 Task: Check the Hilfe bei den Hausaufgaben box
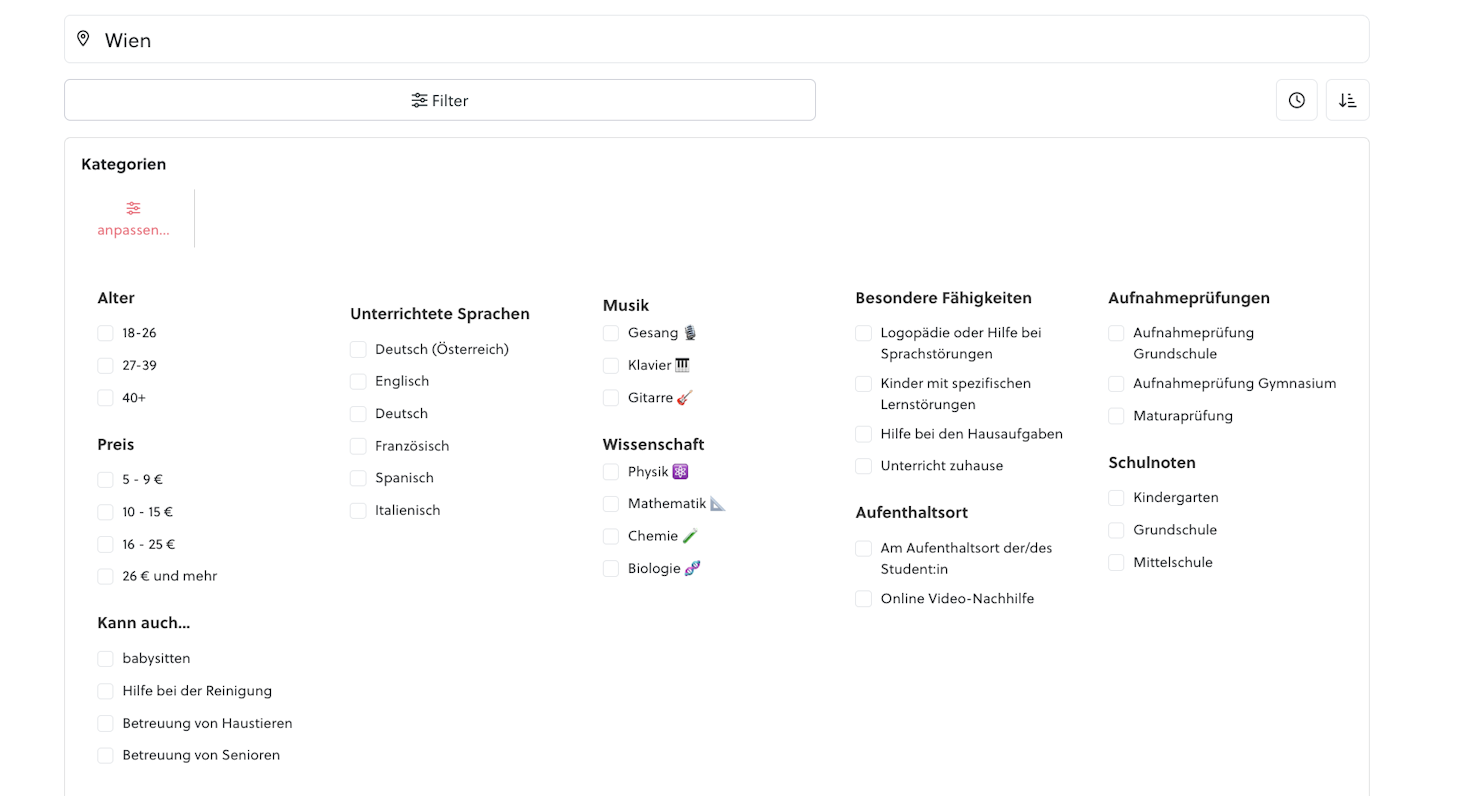tap(864, 434)
